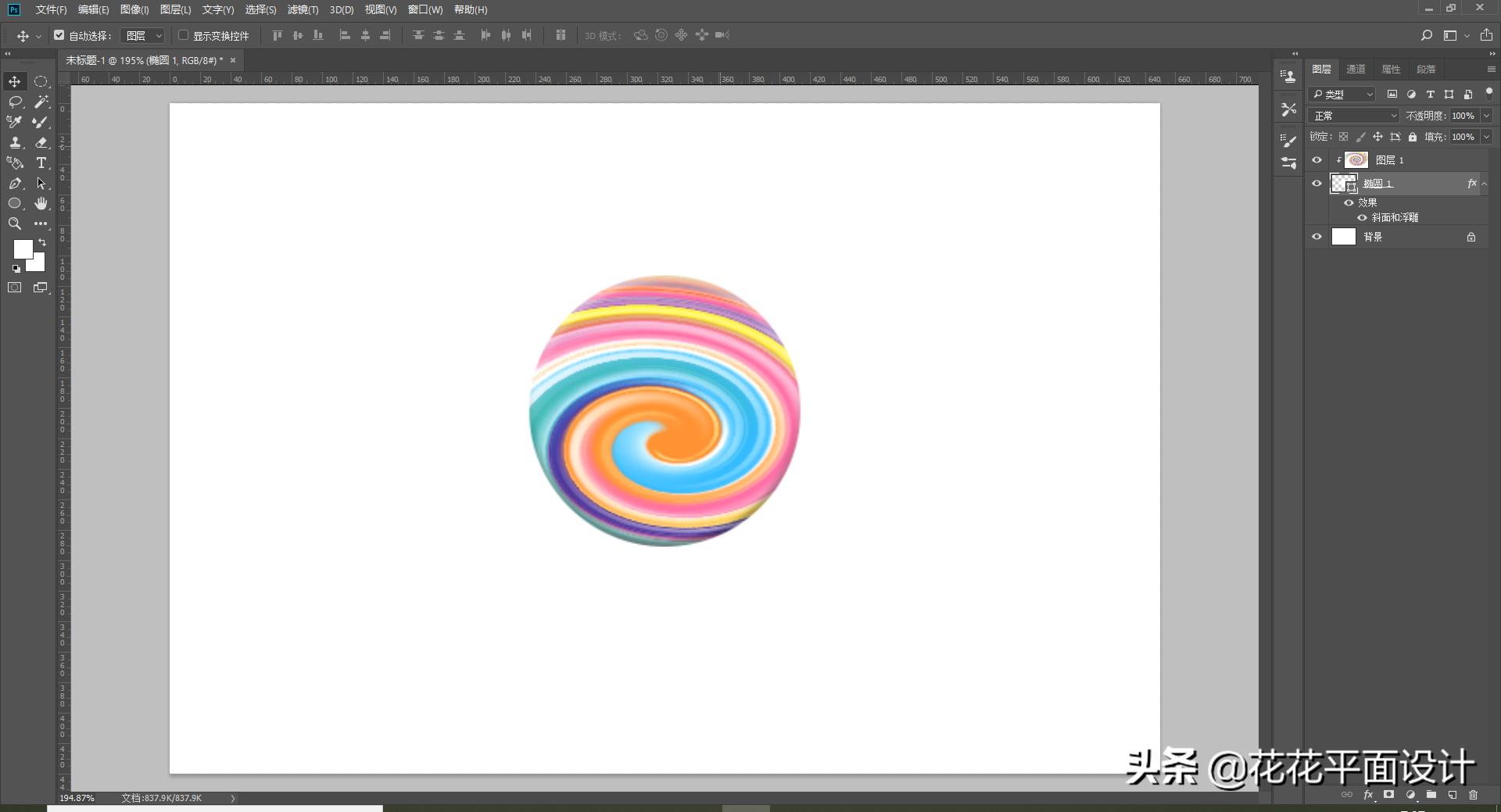Open the 滤镜 menu
Viewport: 1501px width, 812px height.
pyautogui.click(x=303, y=9)
